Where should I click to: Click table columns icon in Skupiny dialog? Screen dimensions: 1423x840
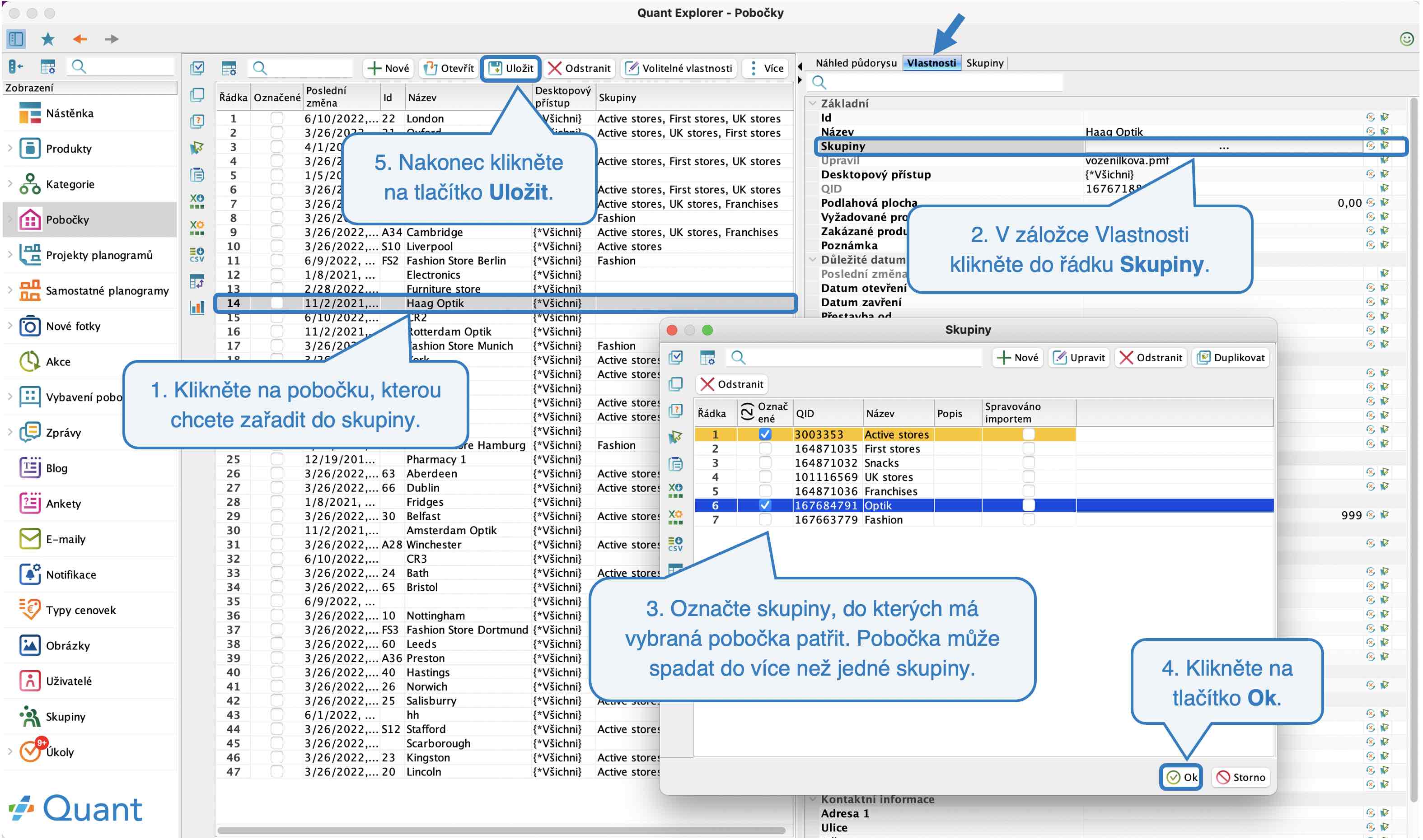coord(708,358)
